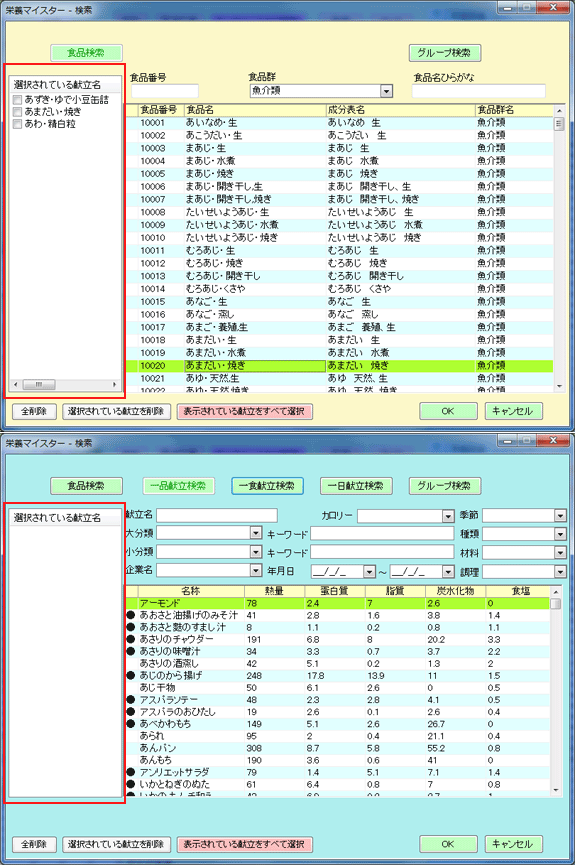
Task: Click the 食品番号 input field
Action: pos(164,91)
